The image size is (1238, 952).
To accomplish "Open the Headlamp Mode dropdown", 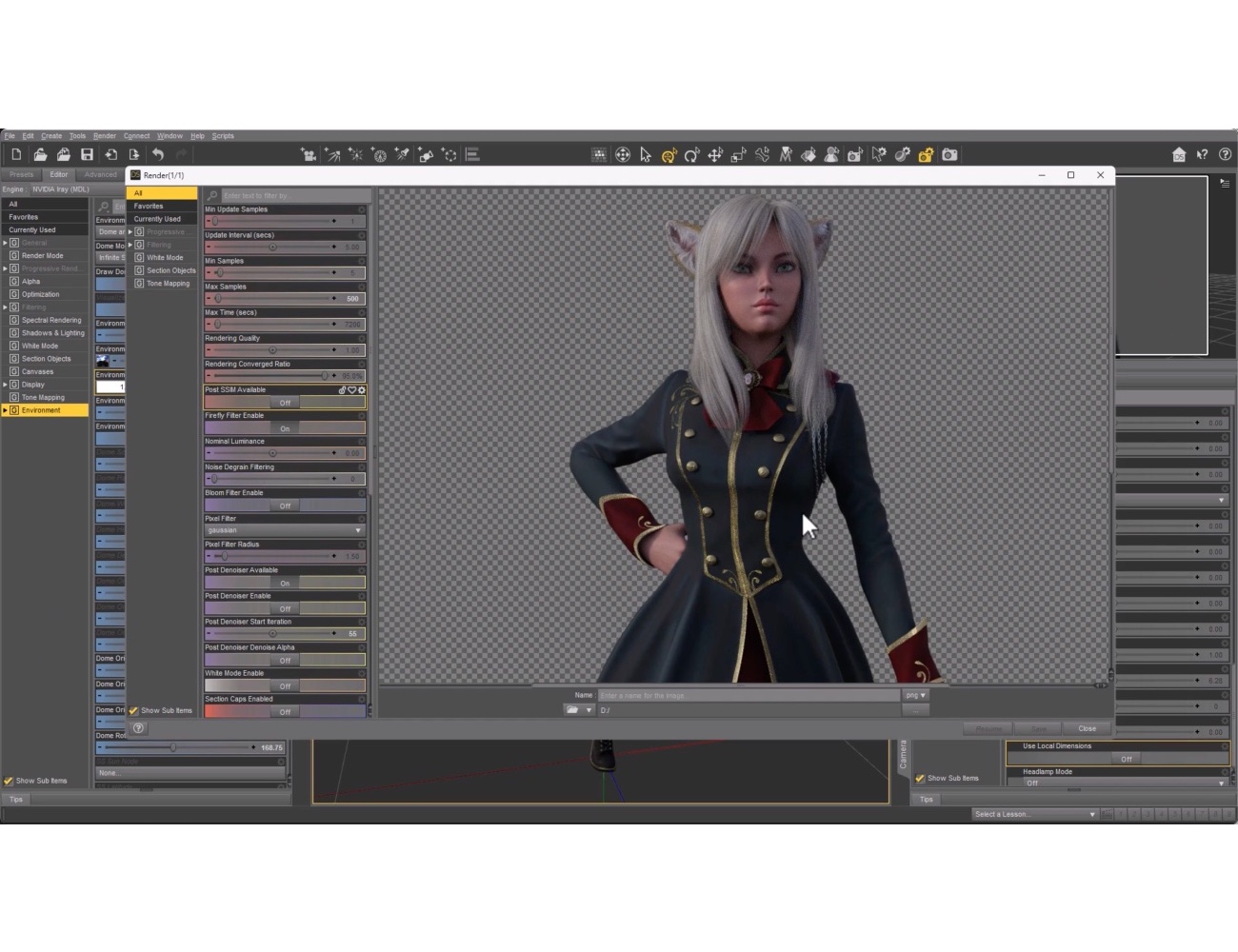I will point(1122,783).
